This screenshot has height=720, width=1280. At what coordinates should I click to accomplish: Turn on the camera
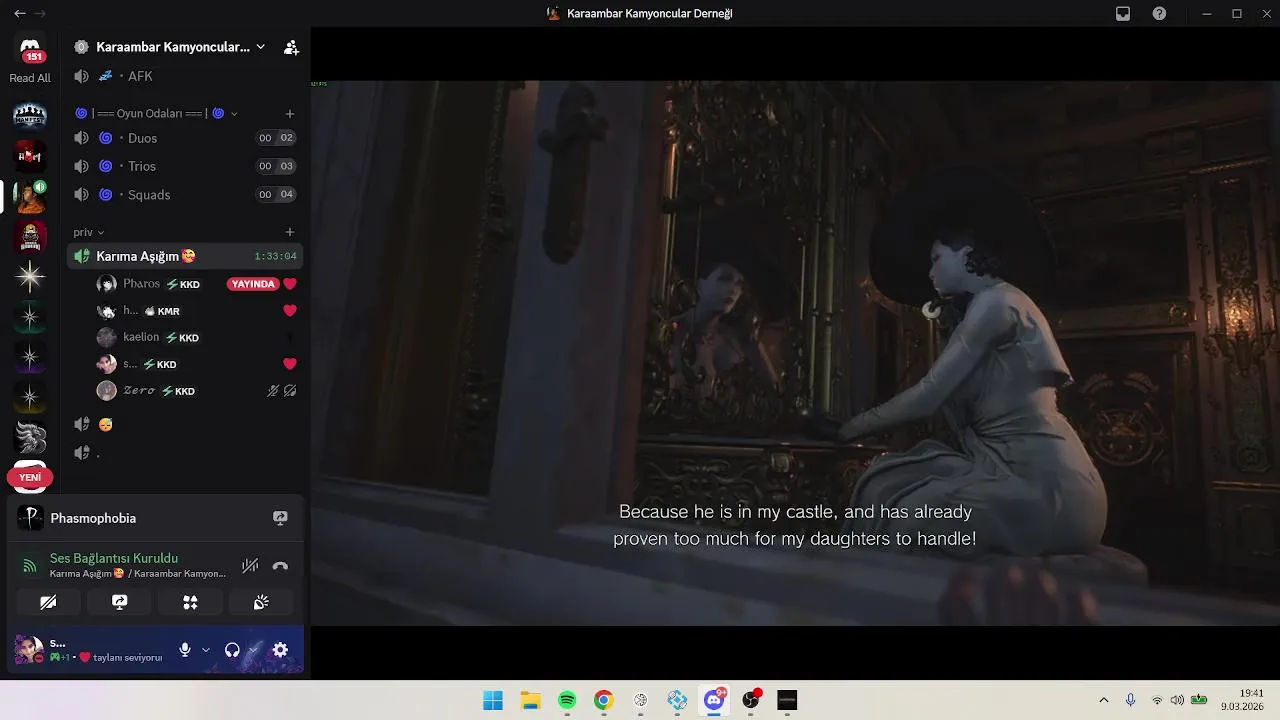48,602
